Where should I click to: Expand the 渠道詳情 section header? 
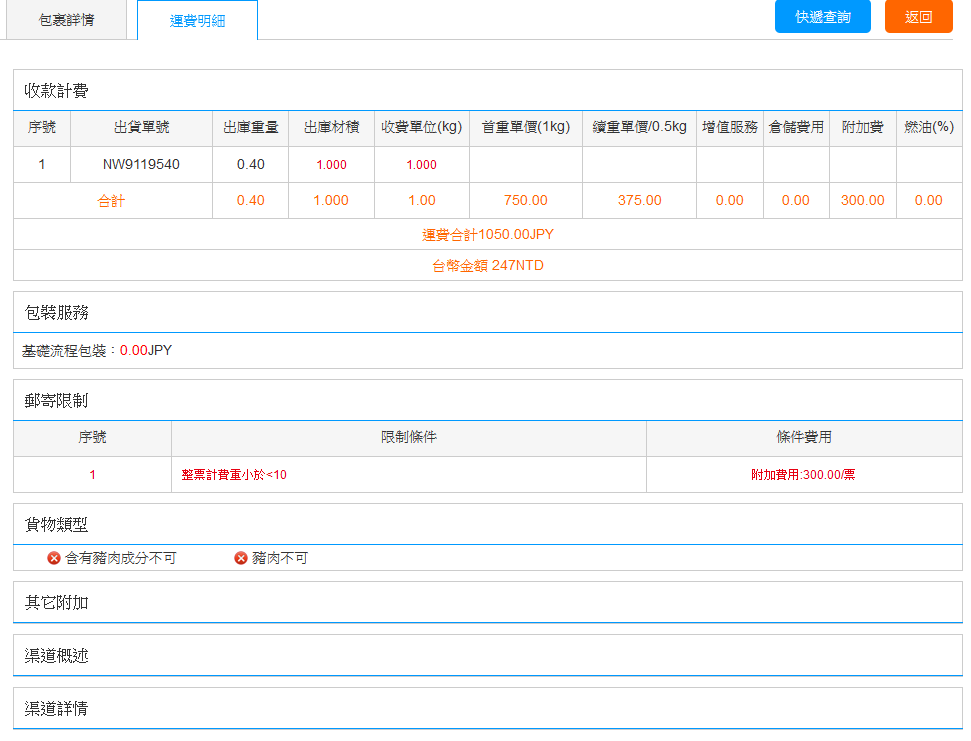(56, 708)
